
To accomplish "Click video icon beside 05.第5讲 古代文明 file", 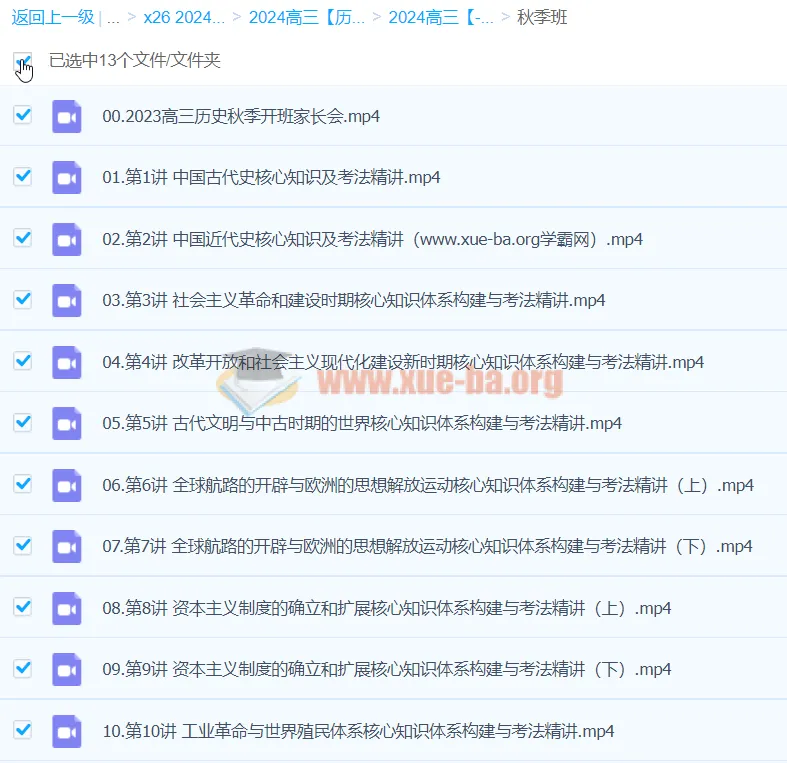I will click(67, 424).
